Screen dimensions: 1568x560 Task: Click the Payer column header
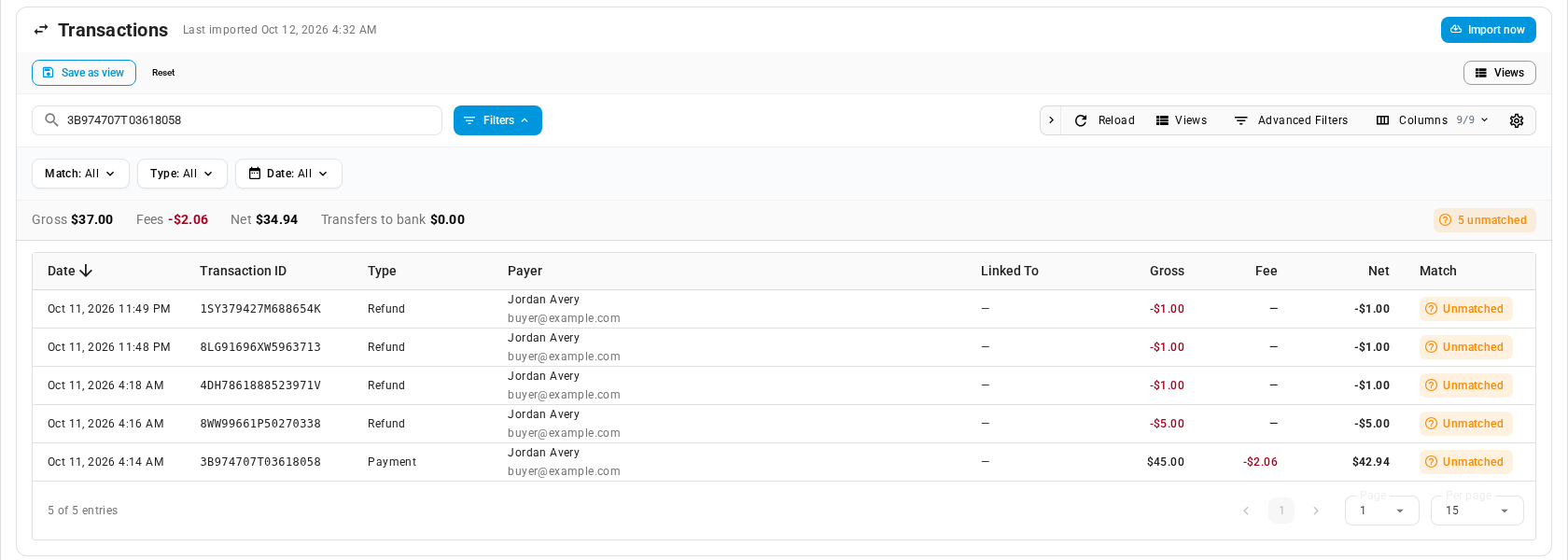point(525,271)
